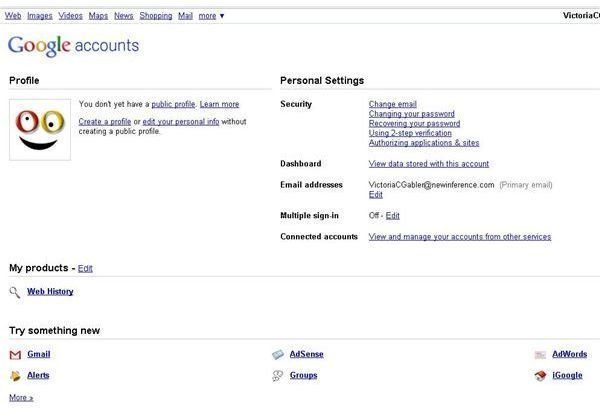Click the smiley profile picture

pyautogui.click(x=40, y=130)
